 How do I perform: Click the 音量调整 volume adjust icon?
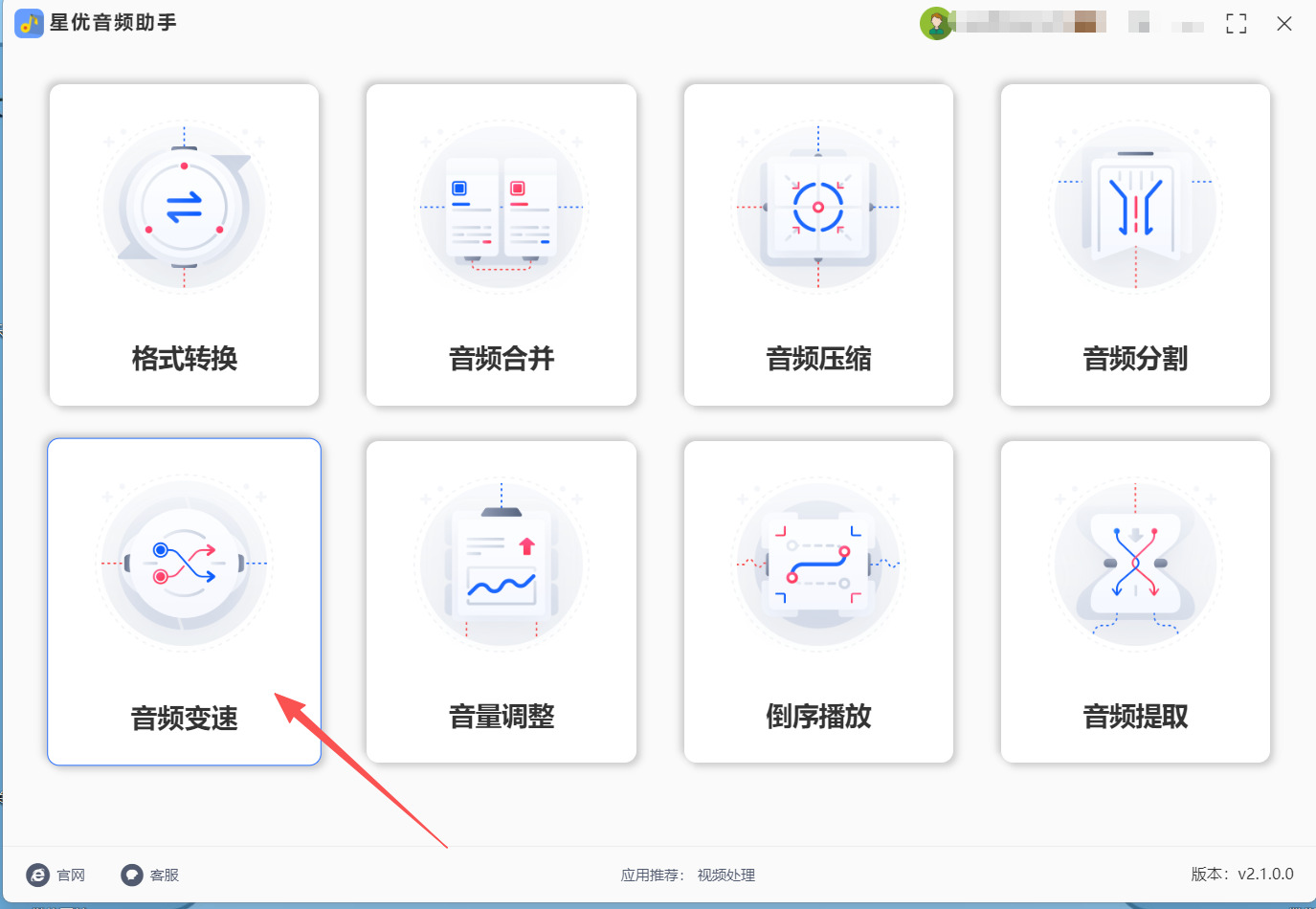(x=502, y=565)
